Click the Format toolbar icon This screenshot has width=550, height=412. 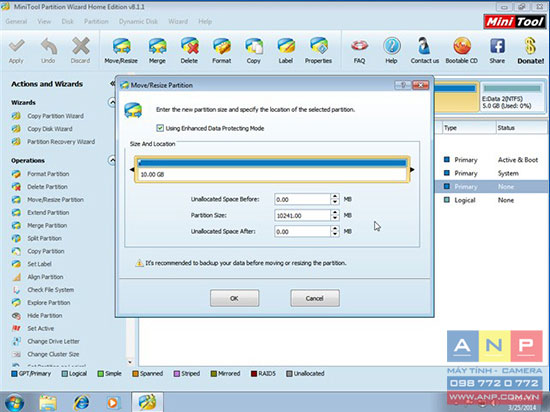[222, 50]
